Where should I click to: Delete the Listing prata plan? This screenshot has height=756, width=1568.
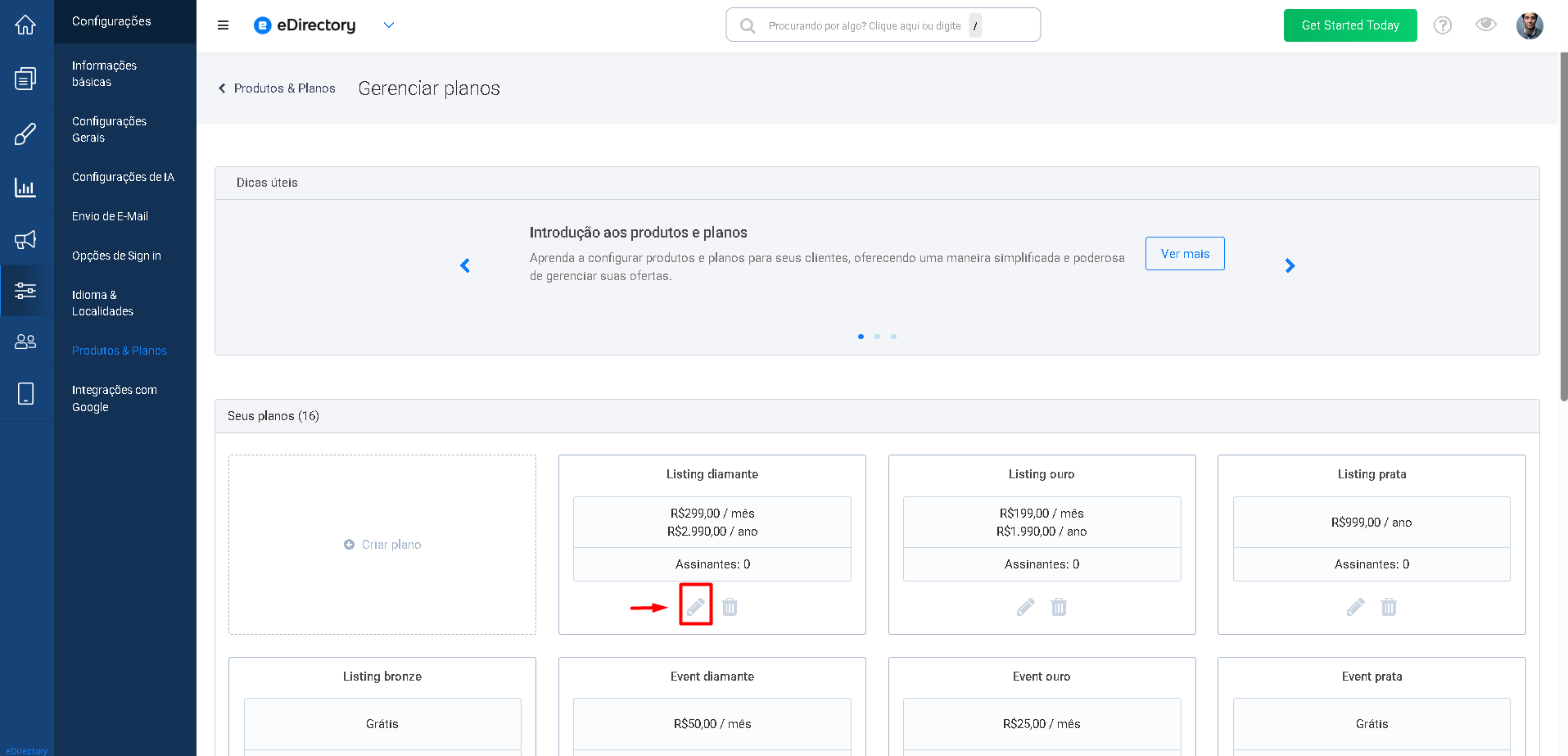(1389, 607)
